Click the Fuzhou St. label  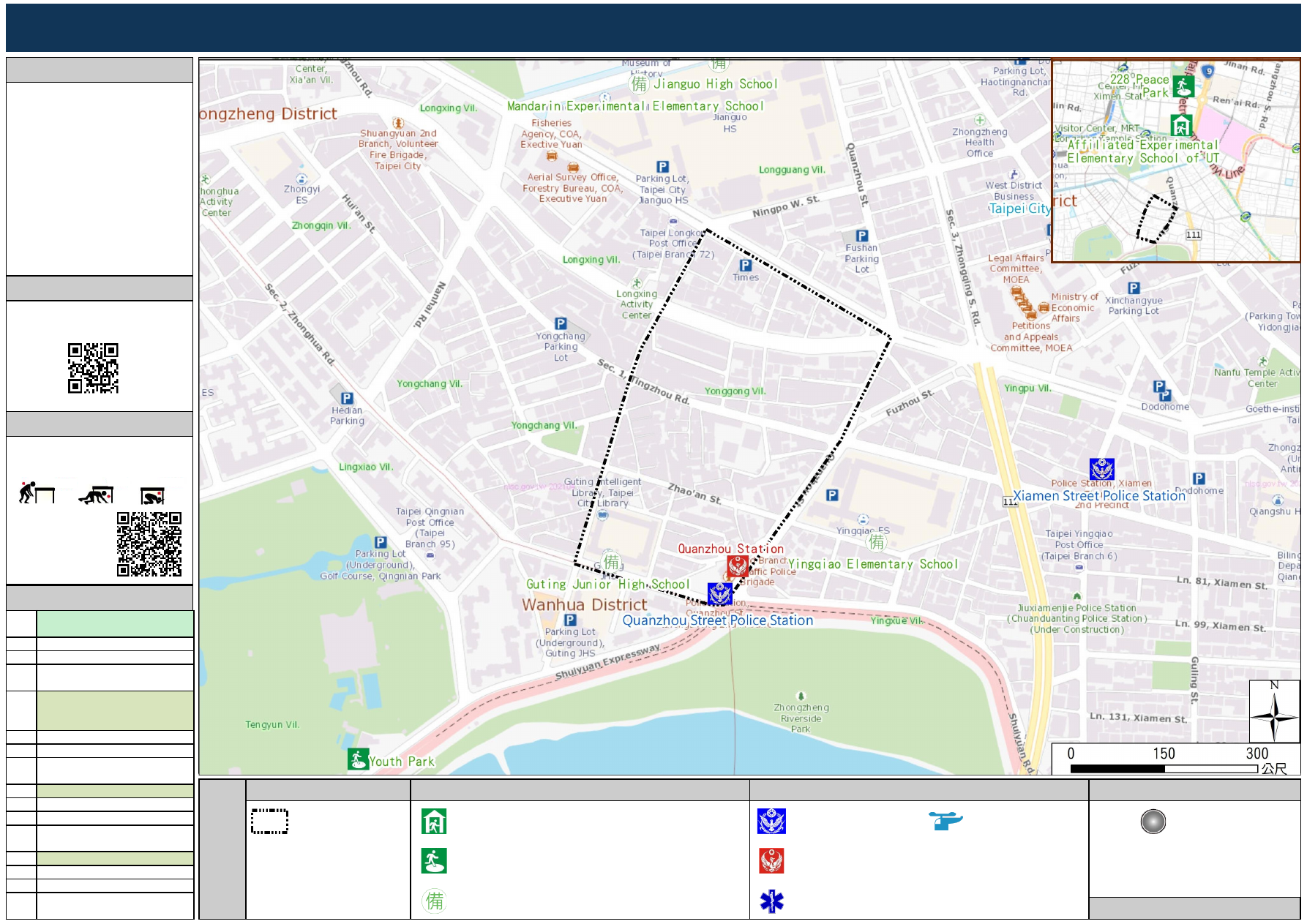pos(910,402)
